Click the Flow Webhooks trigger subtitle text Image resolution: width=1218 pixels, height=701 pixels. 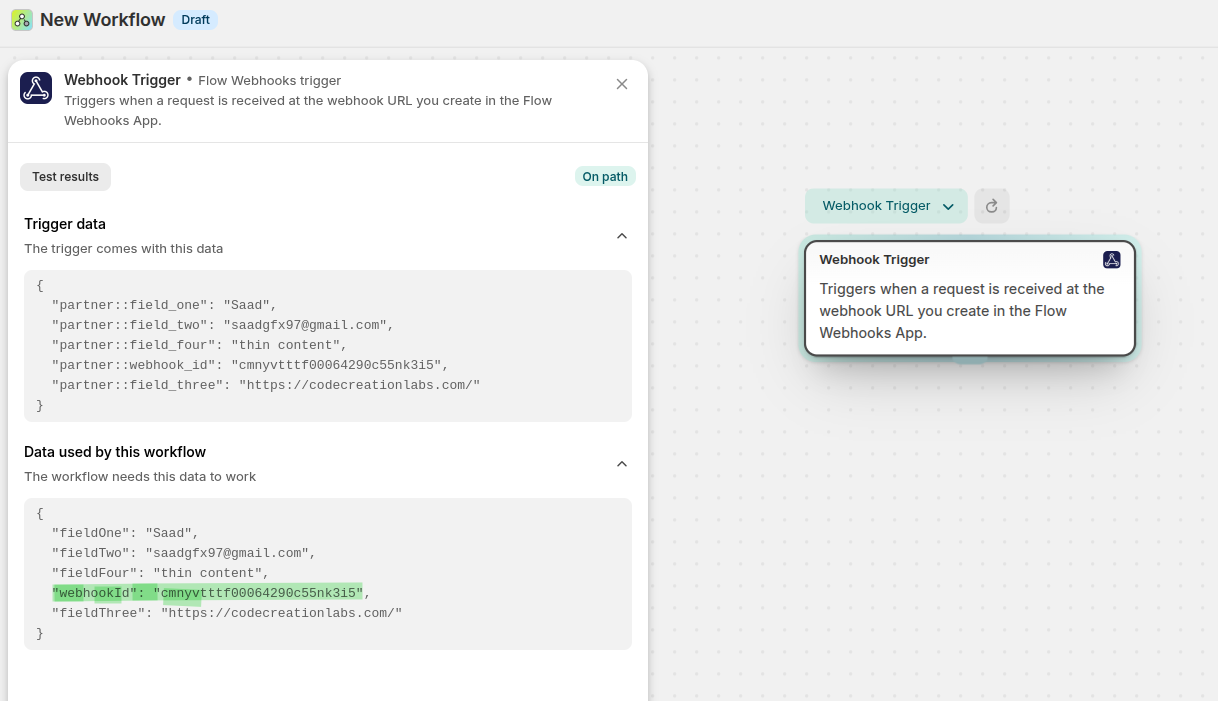[269, 81]
